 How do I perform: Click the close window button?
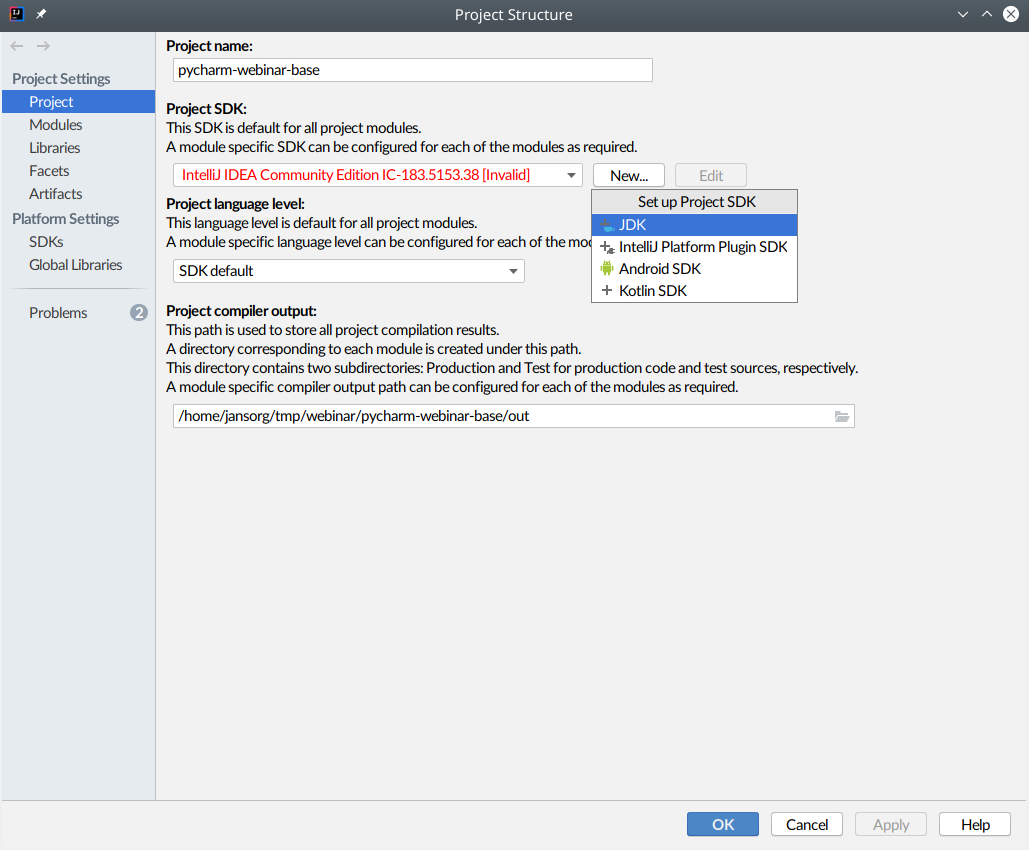[x=1011, y=14]
